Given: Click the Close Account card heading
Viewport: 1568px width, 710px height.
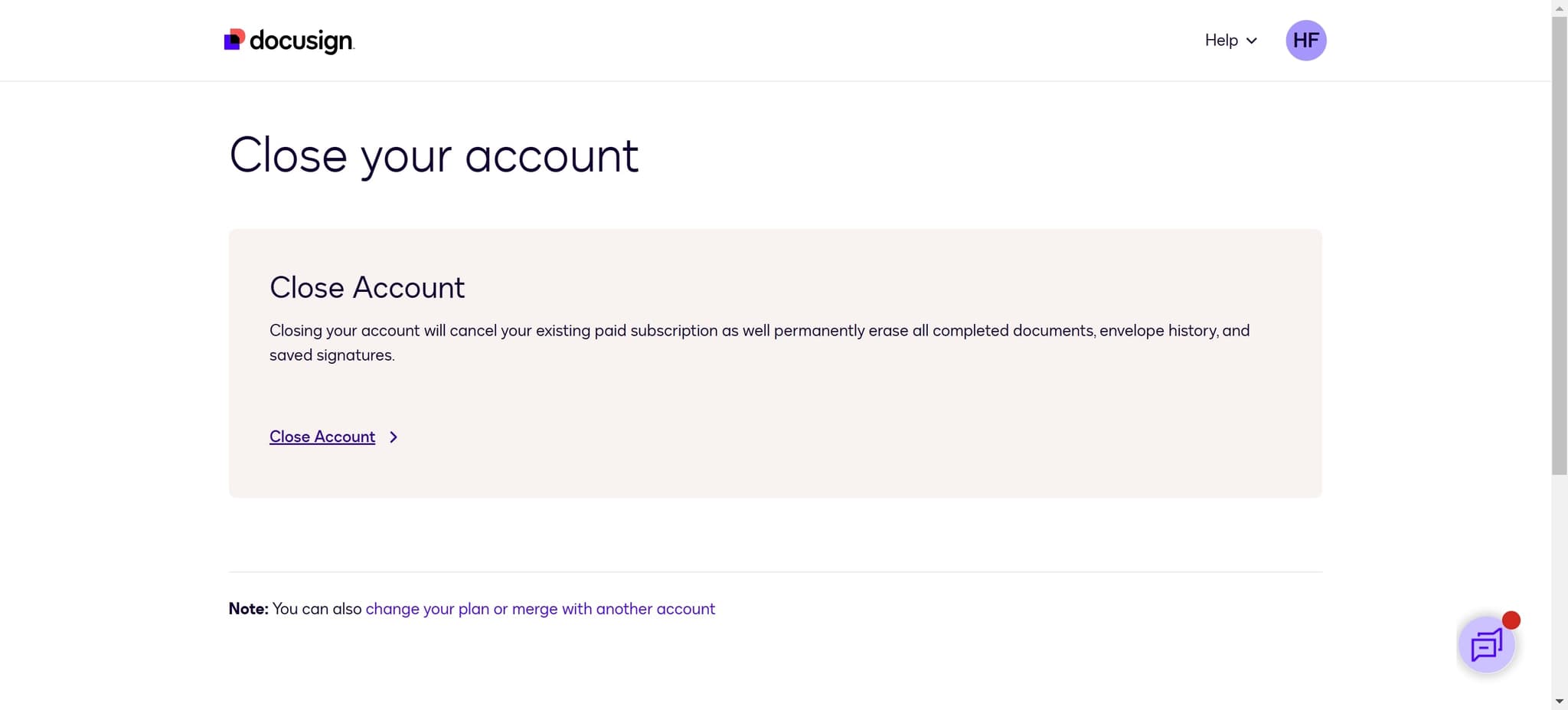Looking at the screenshot, I should click(x=367, y=287).
